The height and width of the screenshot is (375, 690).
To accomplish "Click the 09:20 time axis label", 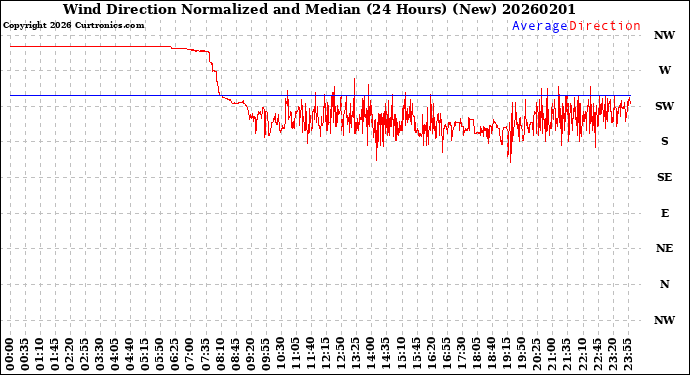I will (x=250, y=355).
